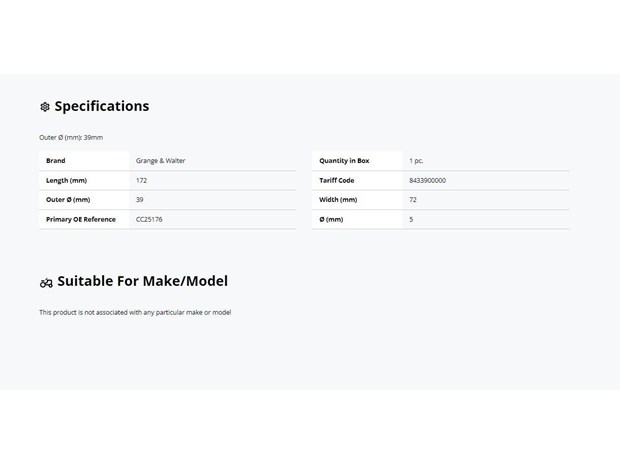Select the Outer Ø (mm) row label

(x=68, y=200)
